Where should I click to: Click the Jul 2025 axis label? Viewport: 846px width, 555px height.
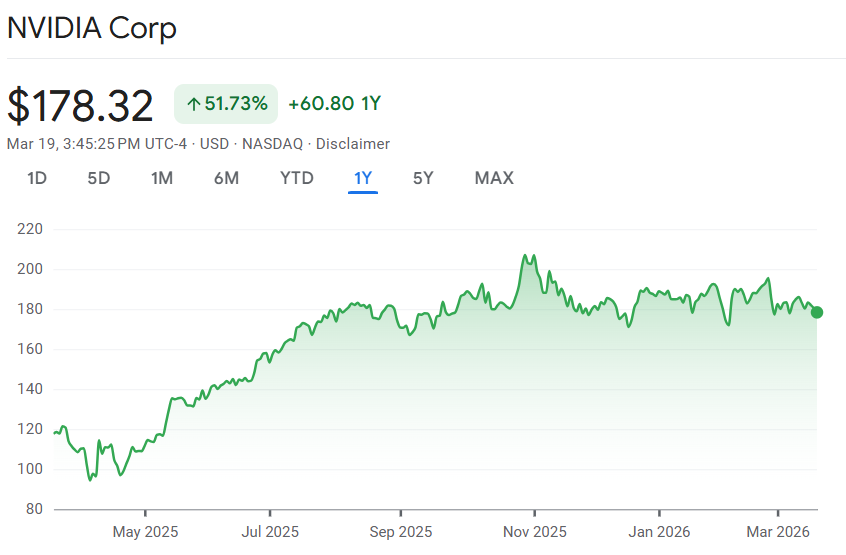click(270, 532)
